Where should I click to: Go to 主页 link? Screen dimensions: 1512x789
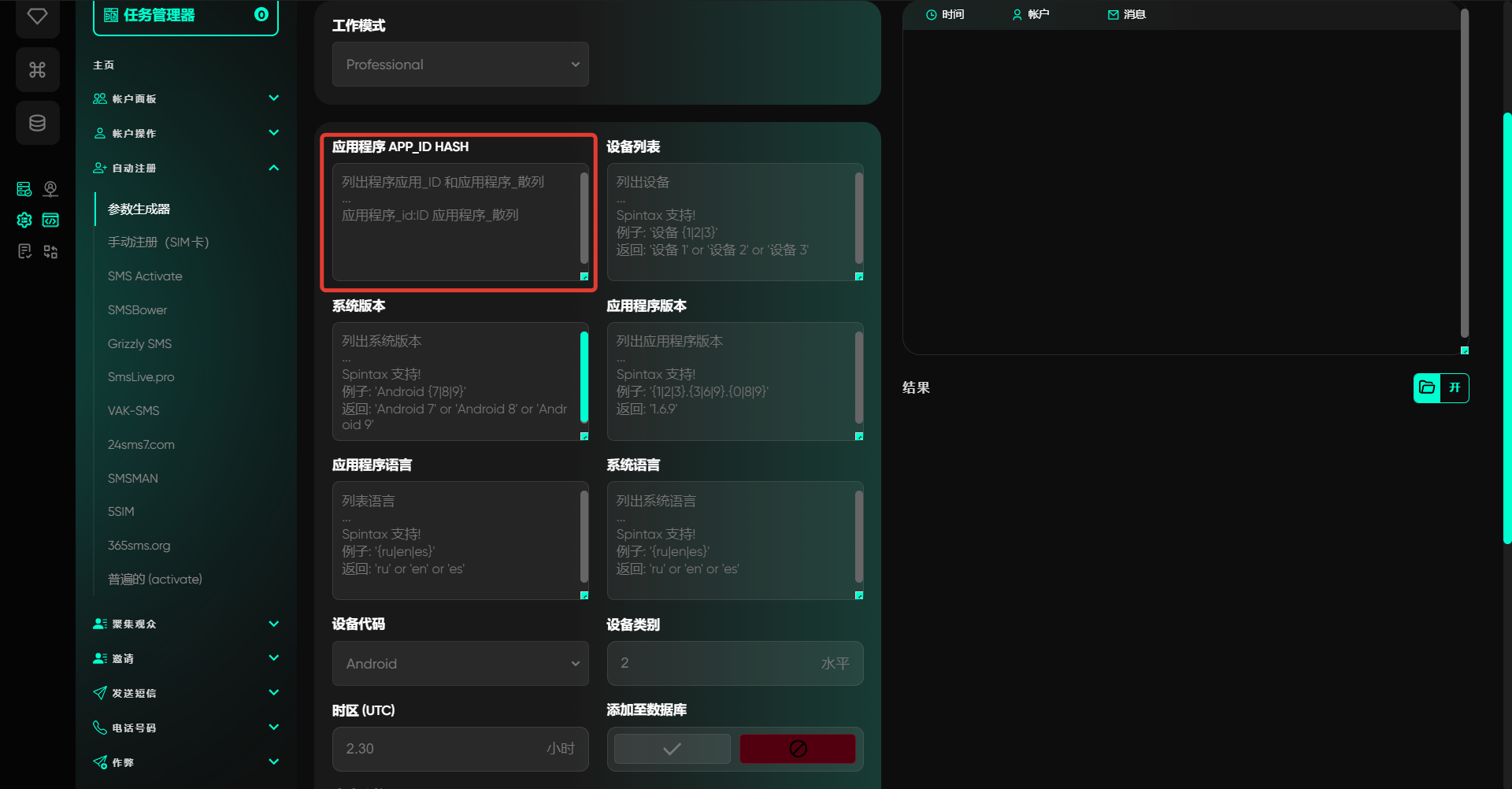(104, 65)
